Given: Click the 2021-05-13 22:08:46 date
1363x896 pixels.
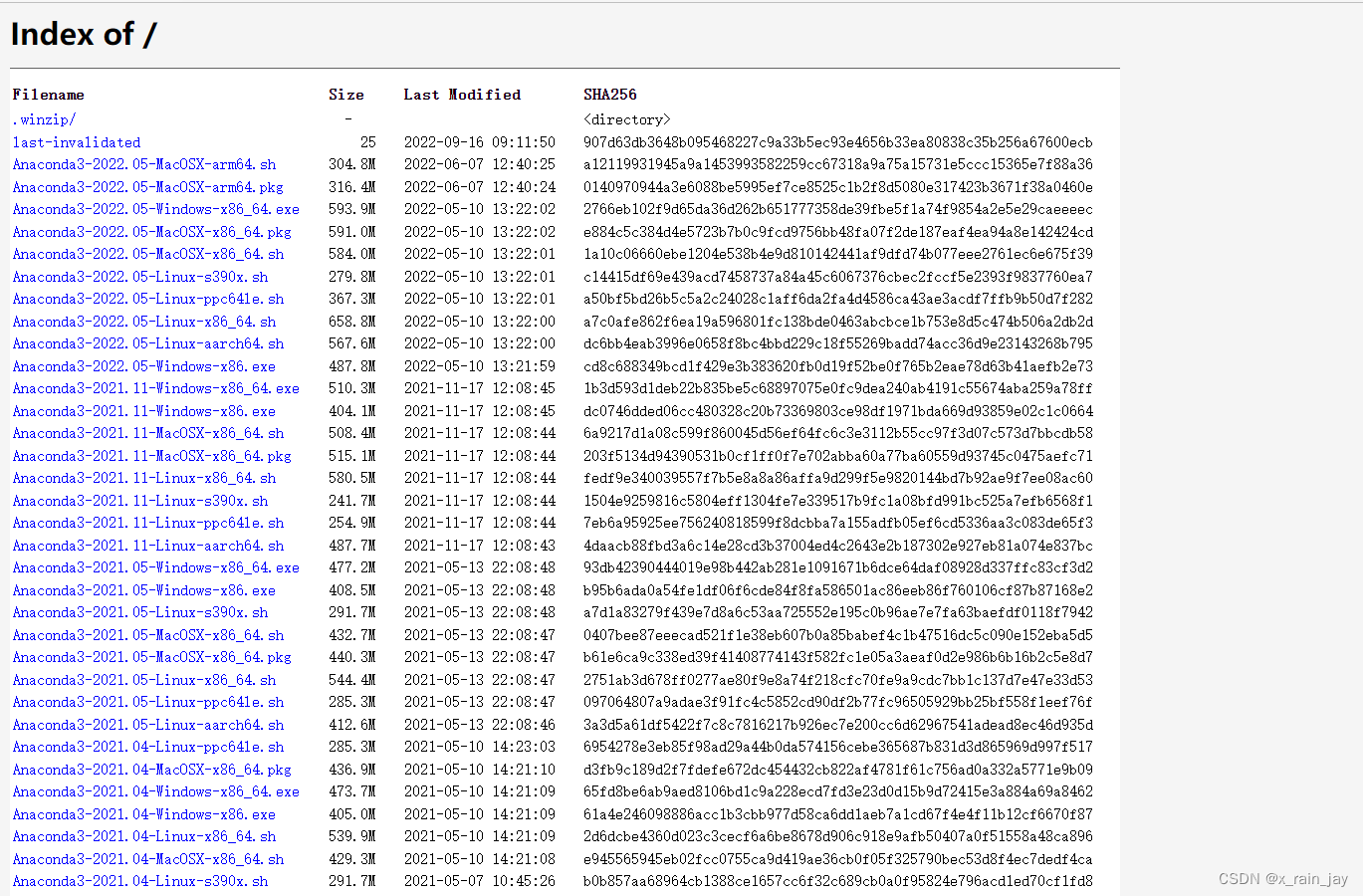Looking at the screenshot, I should [x=480, y=725].
